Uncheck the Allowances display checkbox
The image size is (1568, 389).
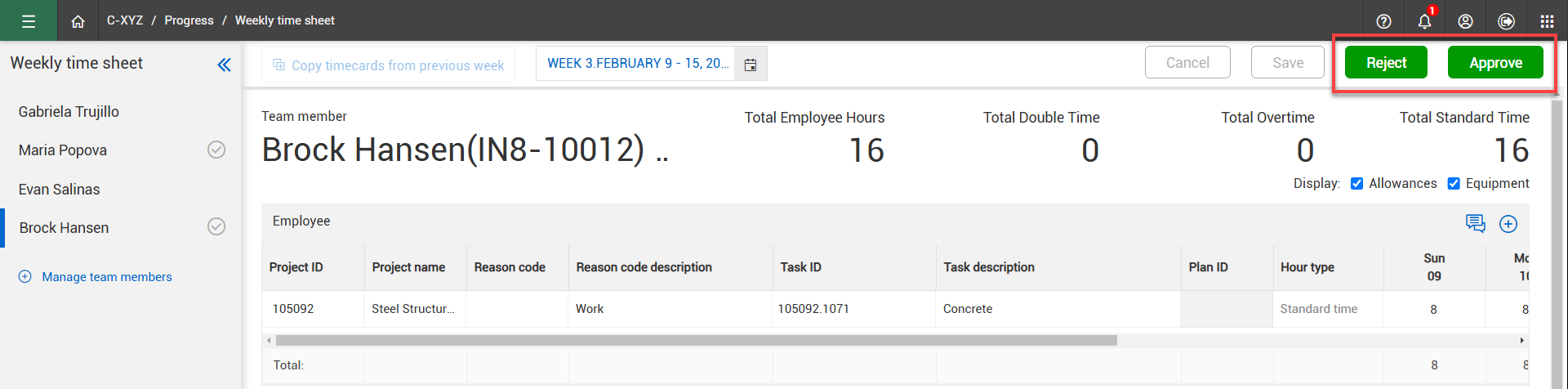tap(1356, 184)
